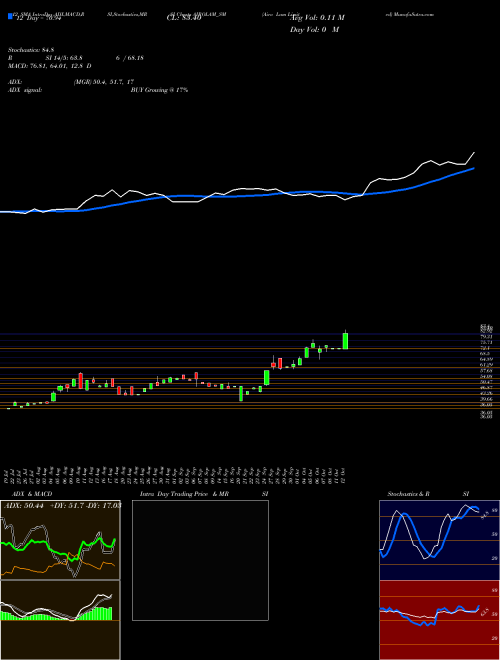Click the blue 12 Day SMA legend square
The width and height of the screenshot is (500, 660).
pyautogui.click(x=10, y=16)
